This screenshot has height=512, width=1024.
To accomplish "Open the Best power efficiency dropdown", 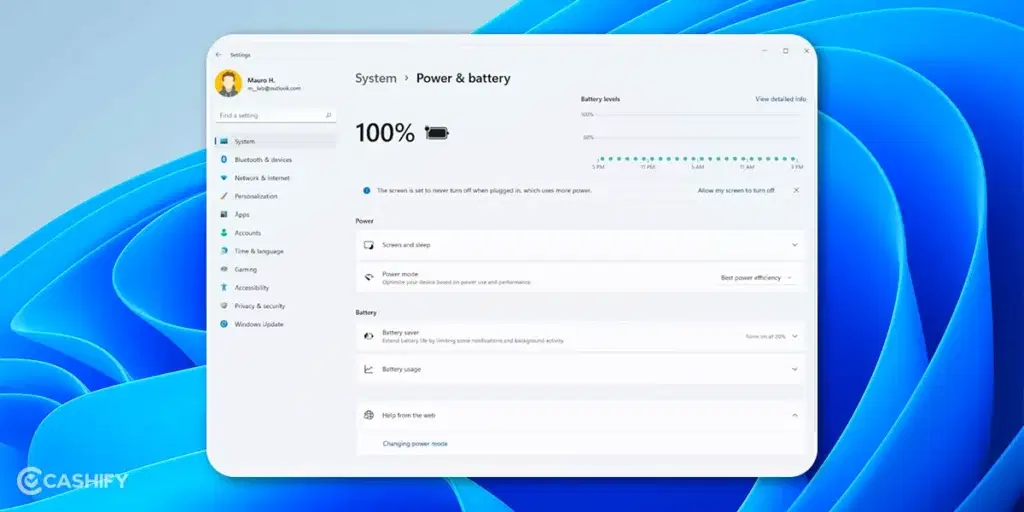I will coord(756,278).
